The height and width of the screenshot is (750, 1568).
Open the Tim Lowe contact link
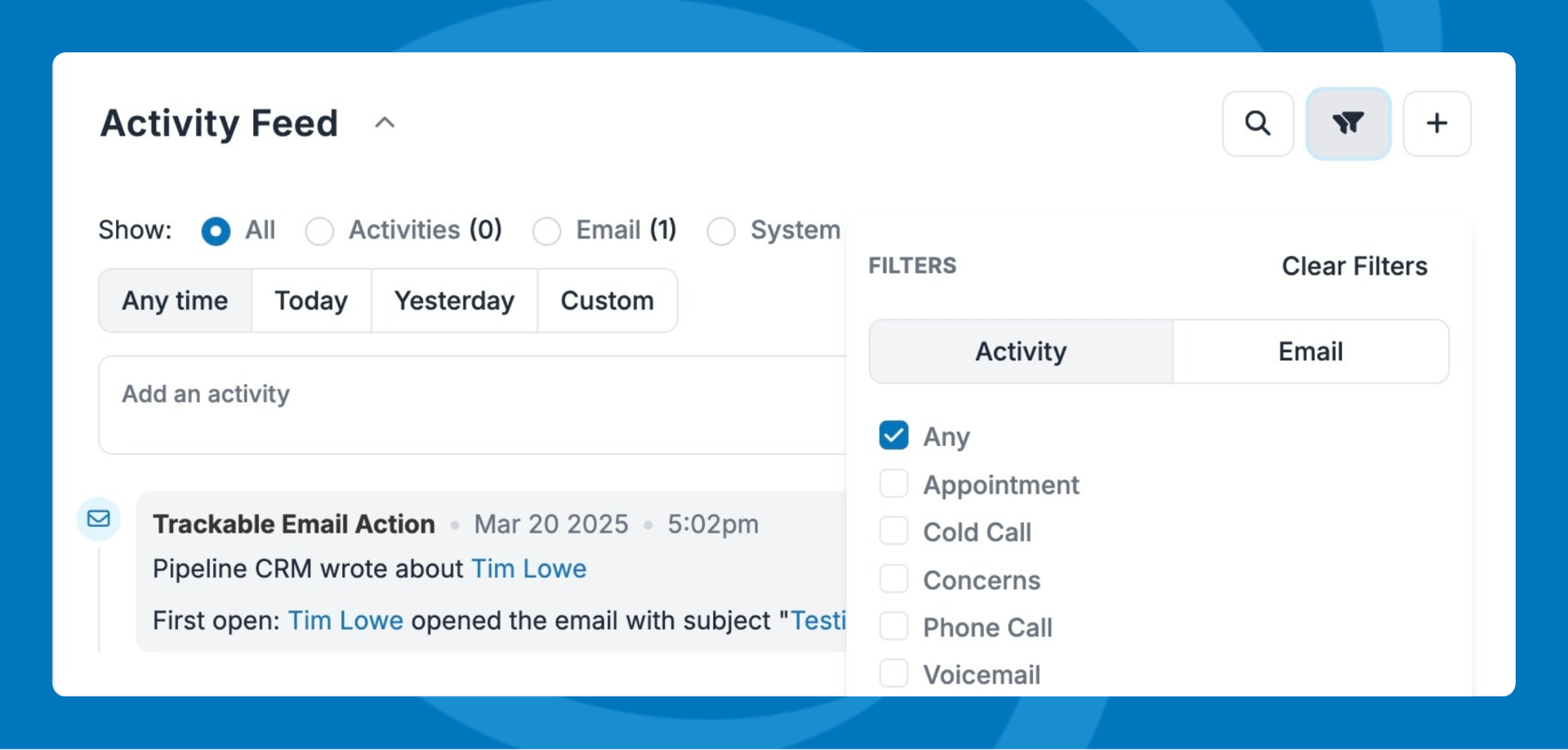528,569
